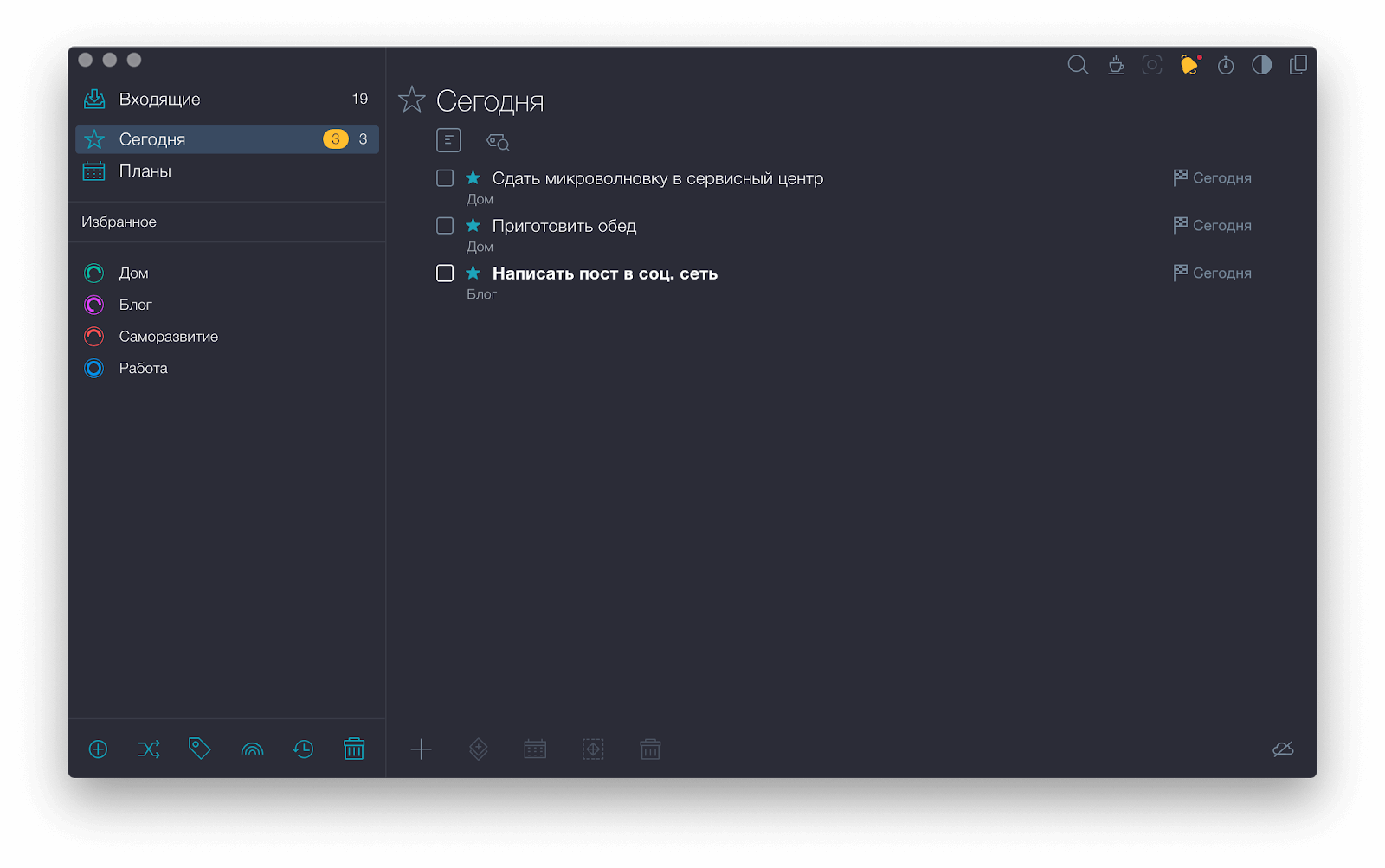Open trash in the sidebar footer

pyautogui.click(x=354, y=749)
